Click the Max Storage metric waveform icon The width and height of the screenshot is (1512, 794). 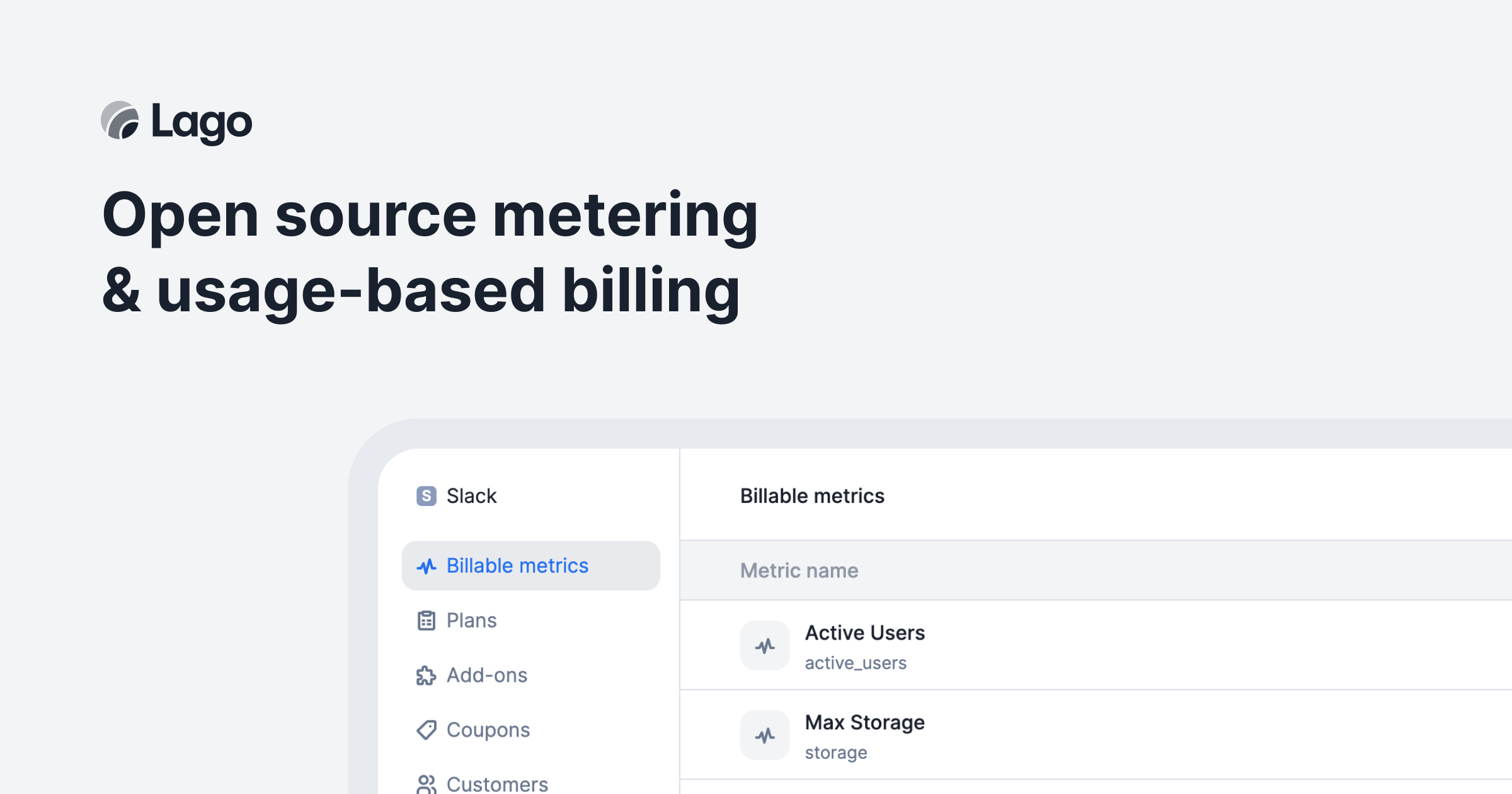(x=764, y=734)
